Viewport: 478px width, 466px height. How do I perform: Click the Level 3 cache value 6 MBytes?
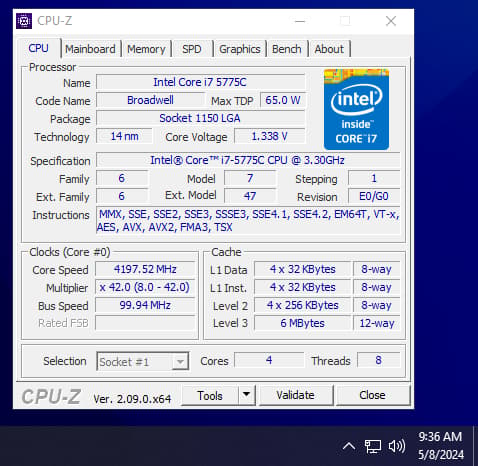click(x=303, y=323)
